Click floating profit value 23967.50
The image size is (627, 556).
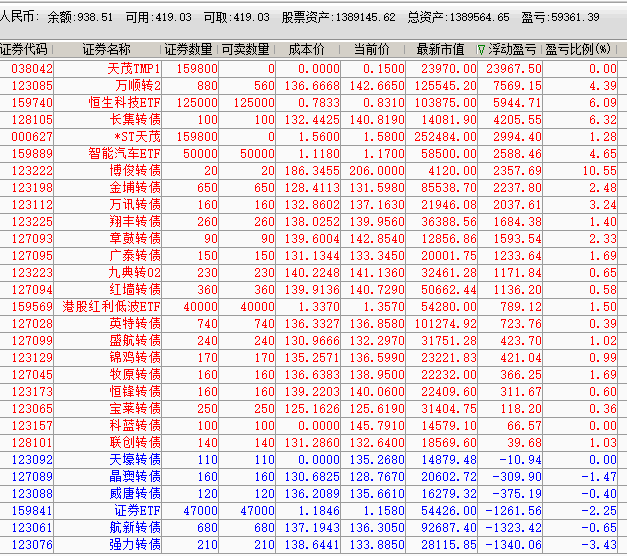coord(514,68)
